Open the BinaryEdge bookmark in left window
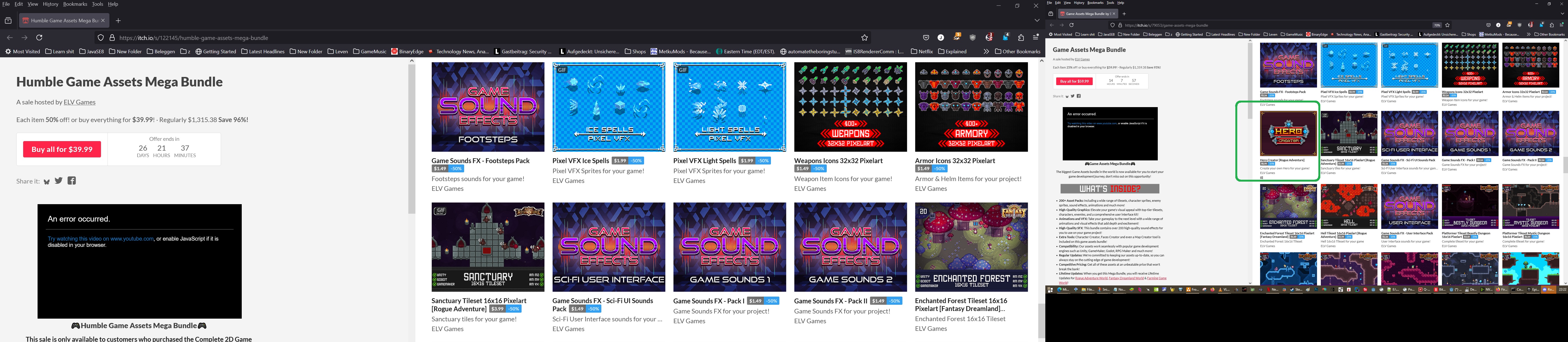The width and height of the screenshot is (1568, 342). [407, 52]
